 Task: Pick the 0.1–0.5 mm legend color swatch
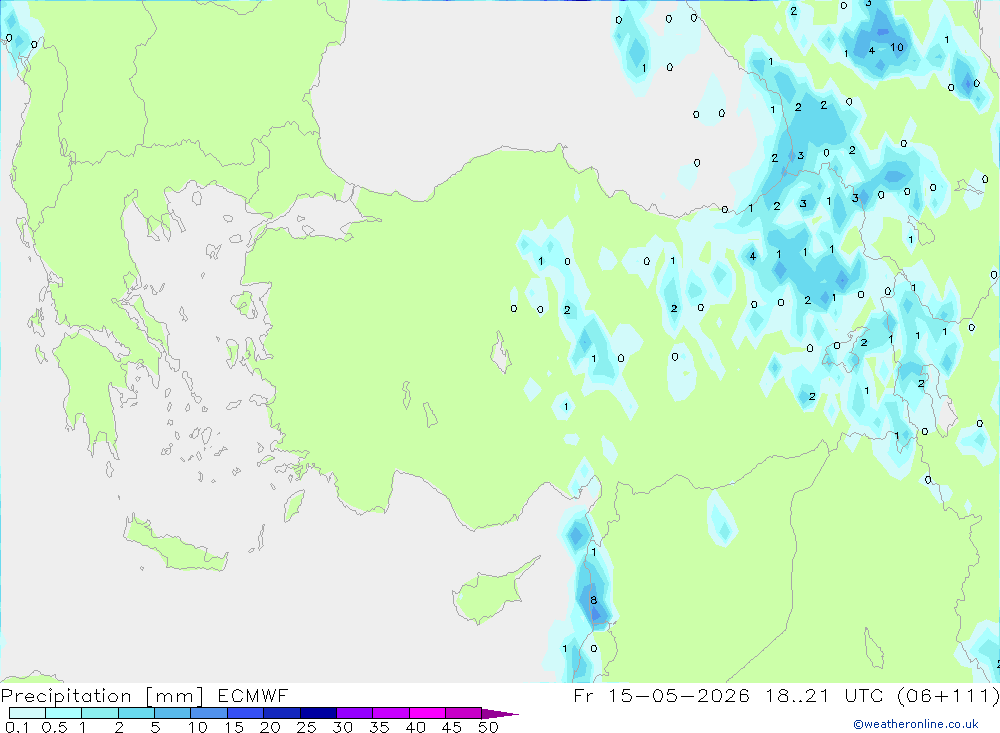click(27, 713)
